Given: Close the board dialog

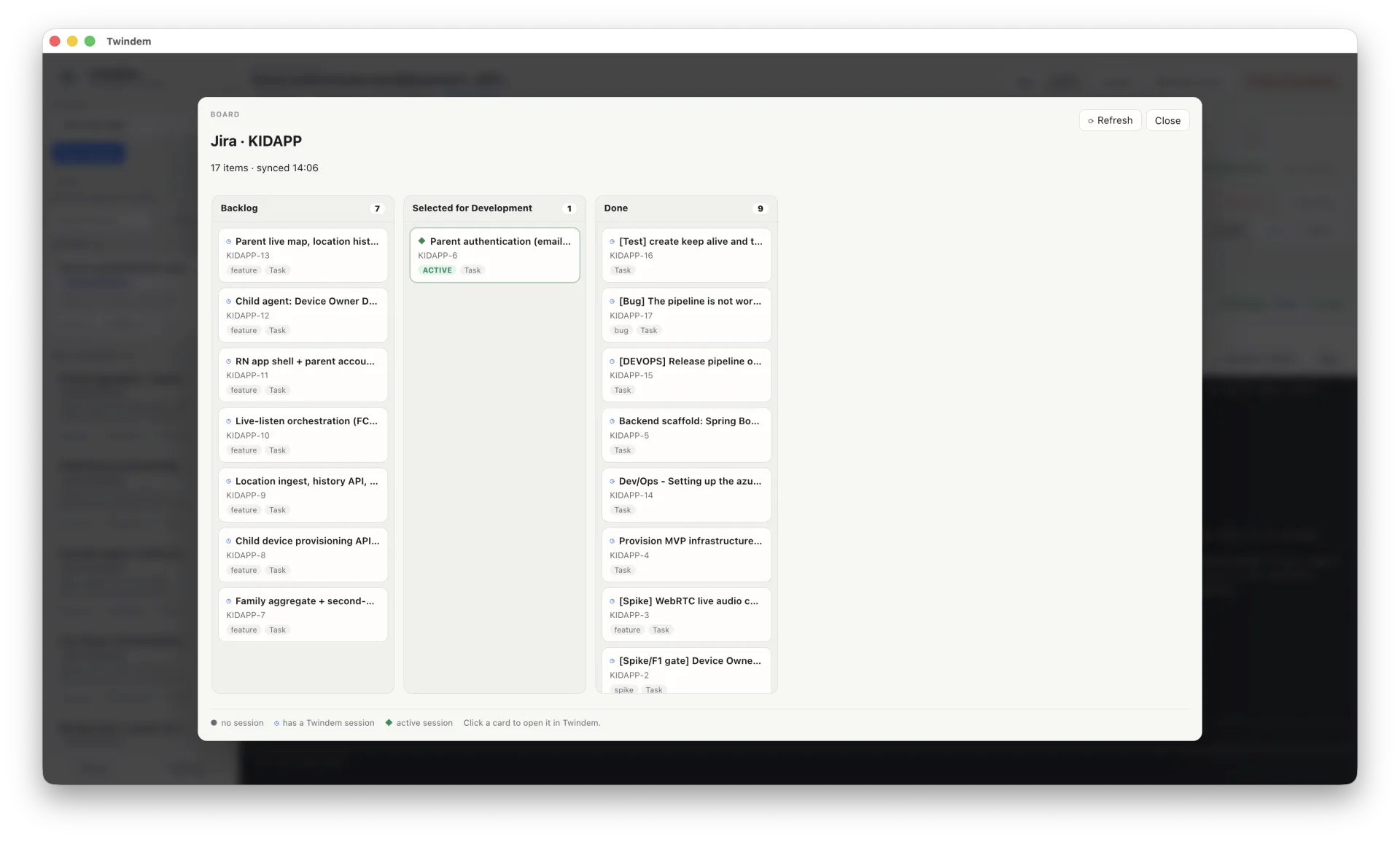Looking at the screenshot, I should click(x=1167, y=120).
